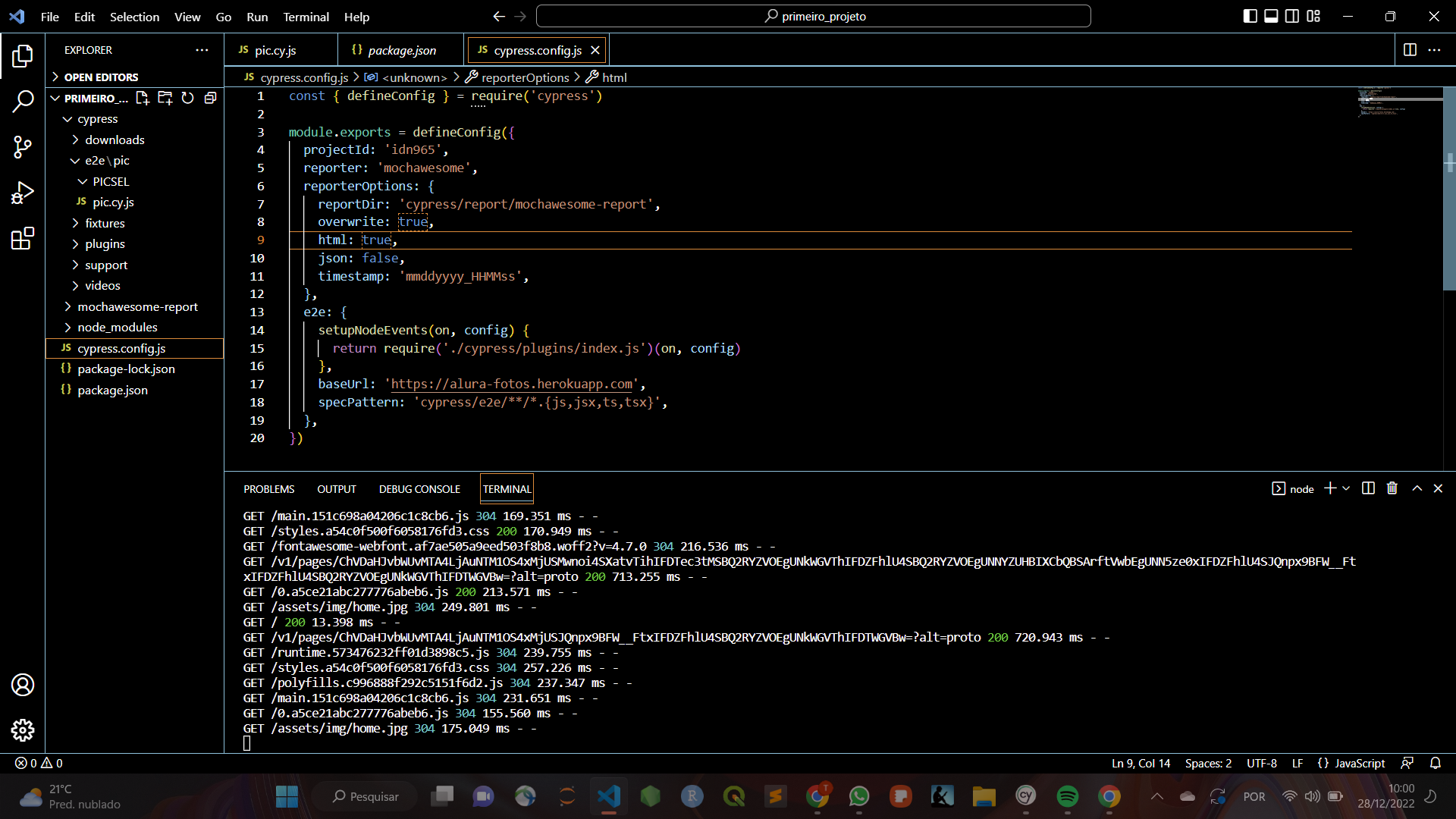This screenshot has height=819, width=1456.
Task: Change indentation via Spaces: 2
Action: [x=1208, y=763]
